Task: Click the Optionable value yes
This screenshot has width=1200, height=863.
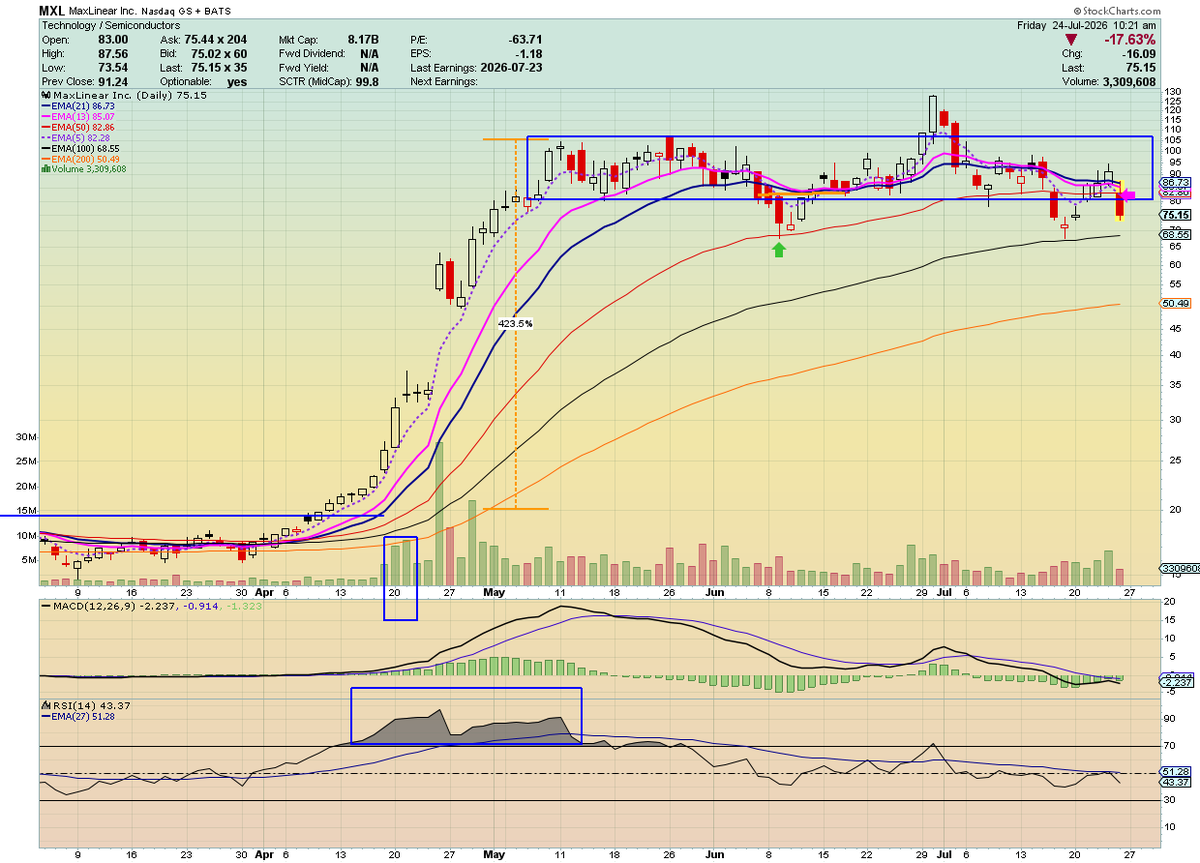Action: coord(235,82)
